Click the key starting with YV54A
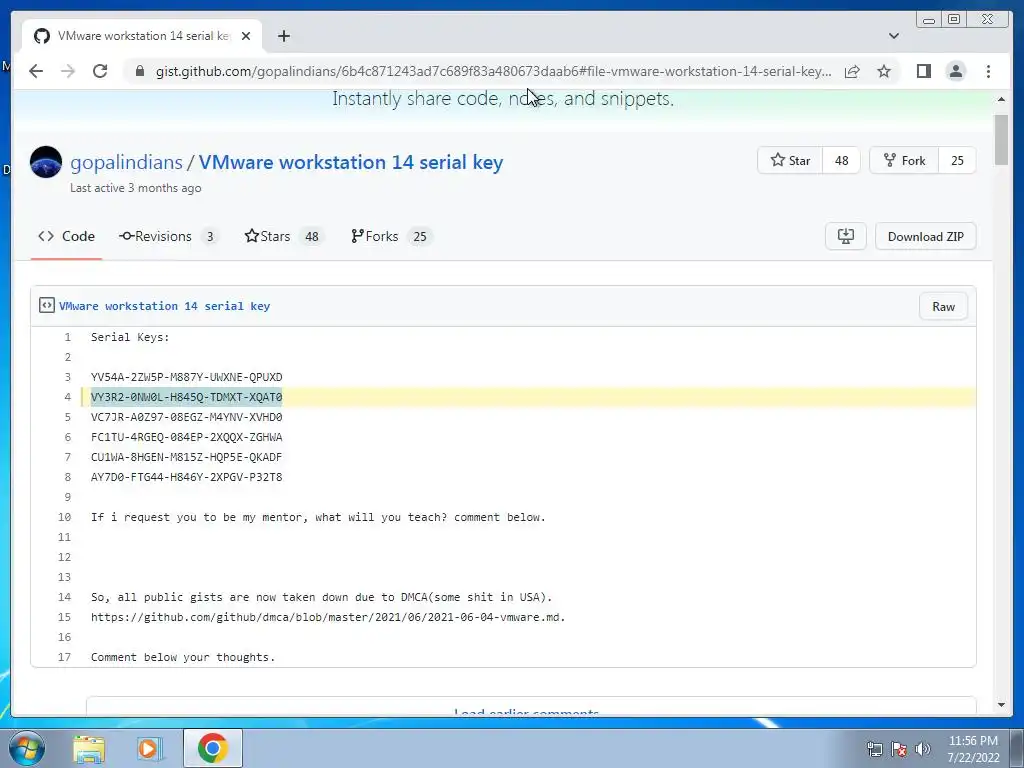 click(186, 377)
